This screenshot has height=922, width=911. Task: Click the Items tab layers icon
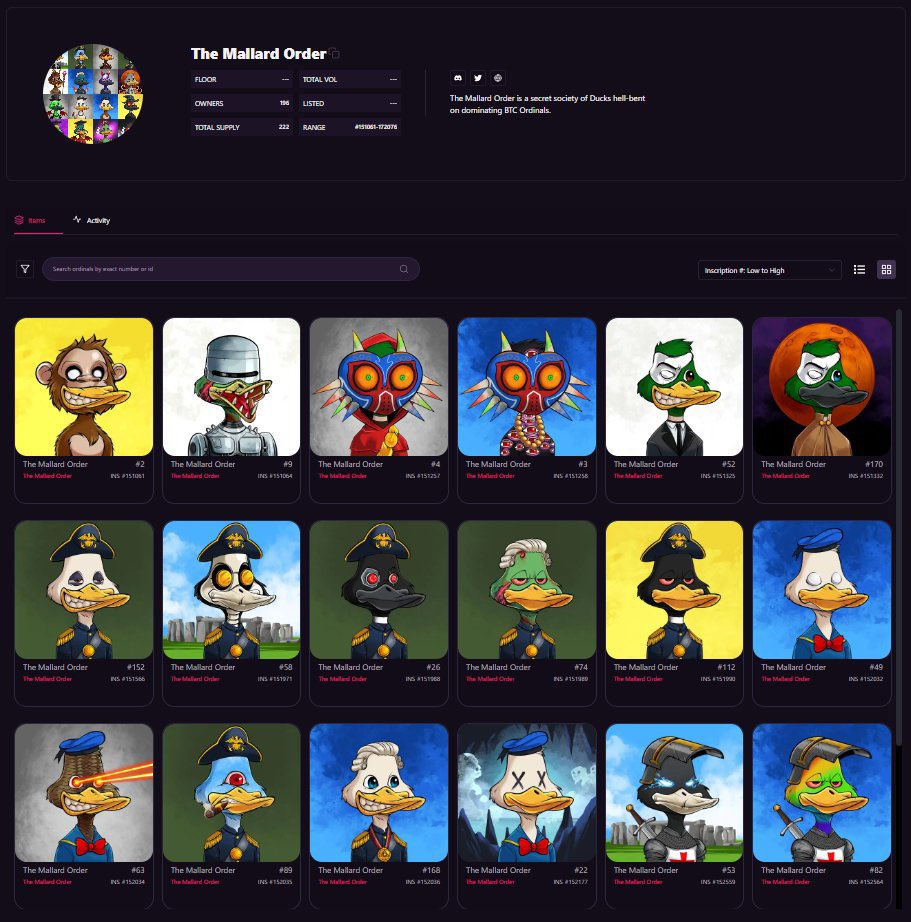(19, 220)
